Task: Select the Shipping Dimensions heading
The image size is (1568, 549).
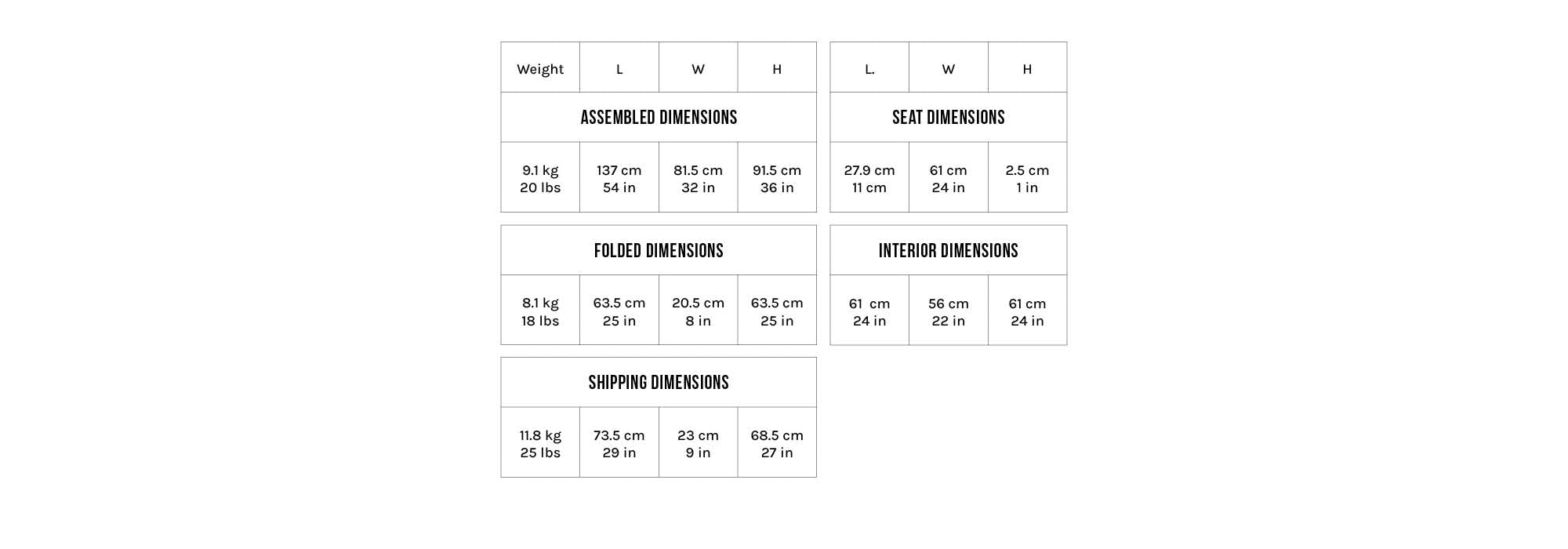Action: (x=659, y=383)
